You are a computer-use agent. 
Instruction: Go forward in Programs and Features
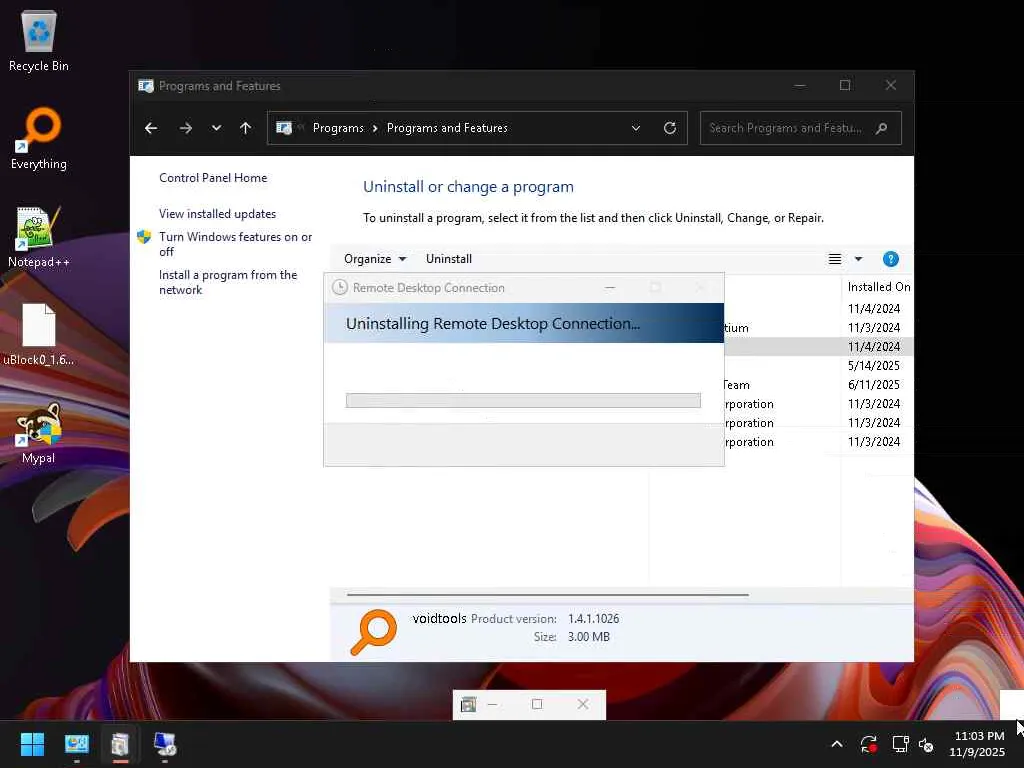(185, 128)
